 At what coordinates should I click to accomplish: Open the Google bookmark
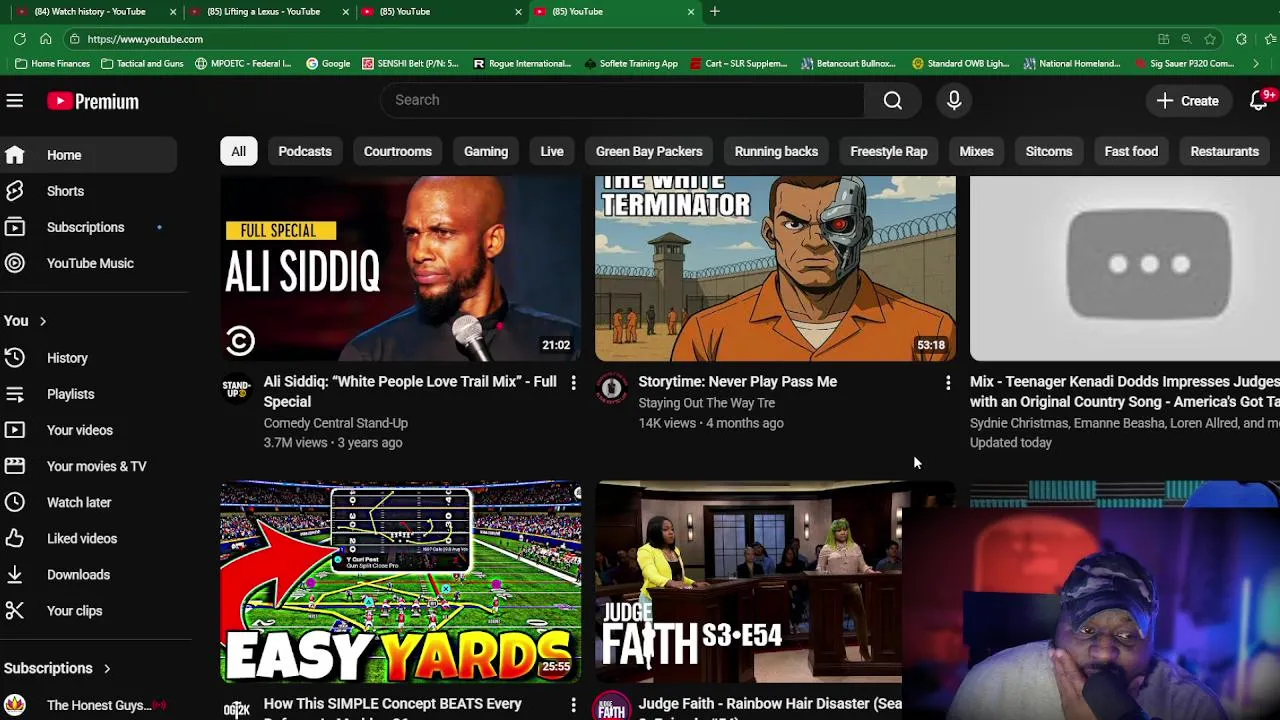click(x=328, y=63)
